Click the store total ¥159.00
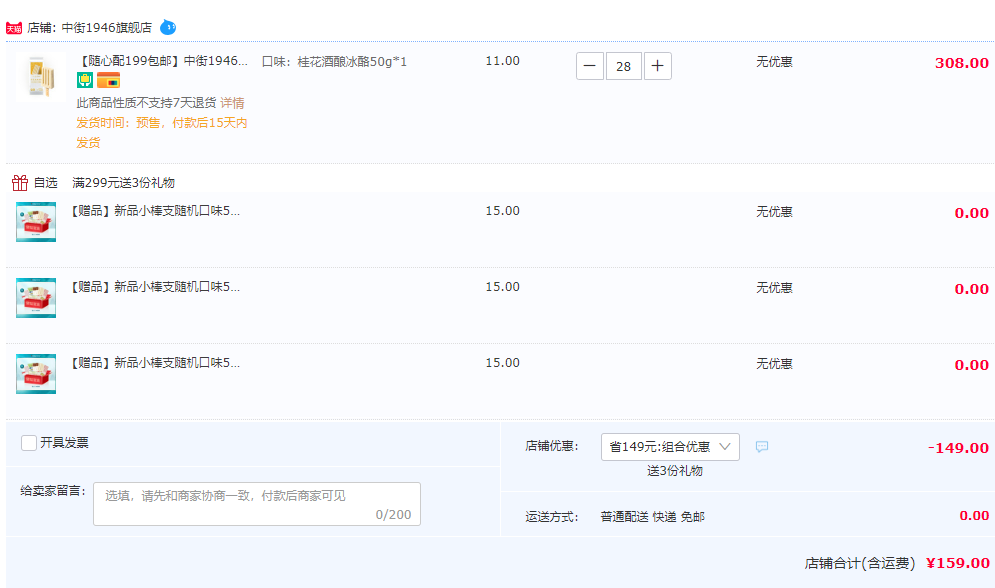This screenshot has width=995, height=588. [958, 563]
